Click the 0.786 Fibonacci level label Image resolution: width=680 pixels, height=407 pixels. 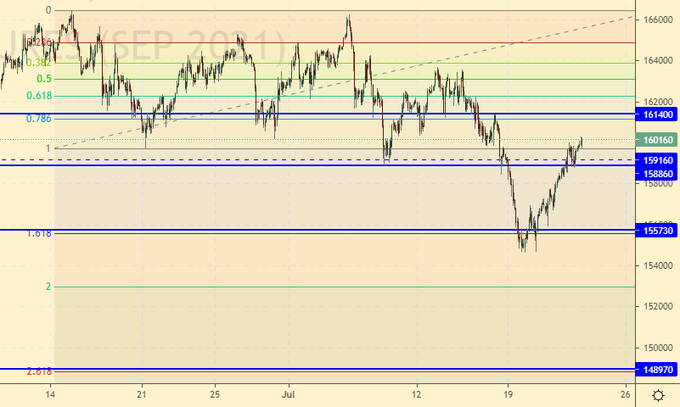click(x=39, y=119)
